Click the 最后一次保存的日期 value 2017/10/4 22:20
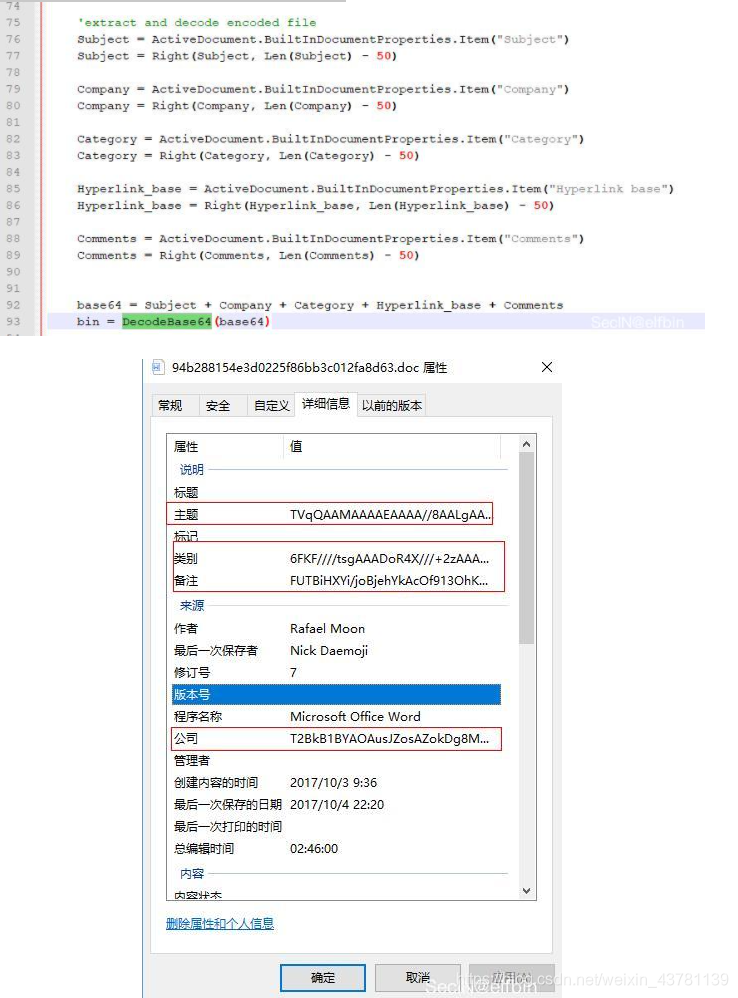Viewport: 738px width, 998px height. tap(337, 805)
